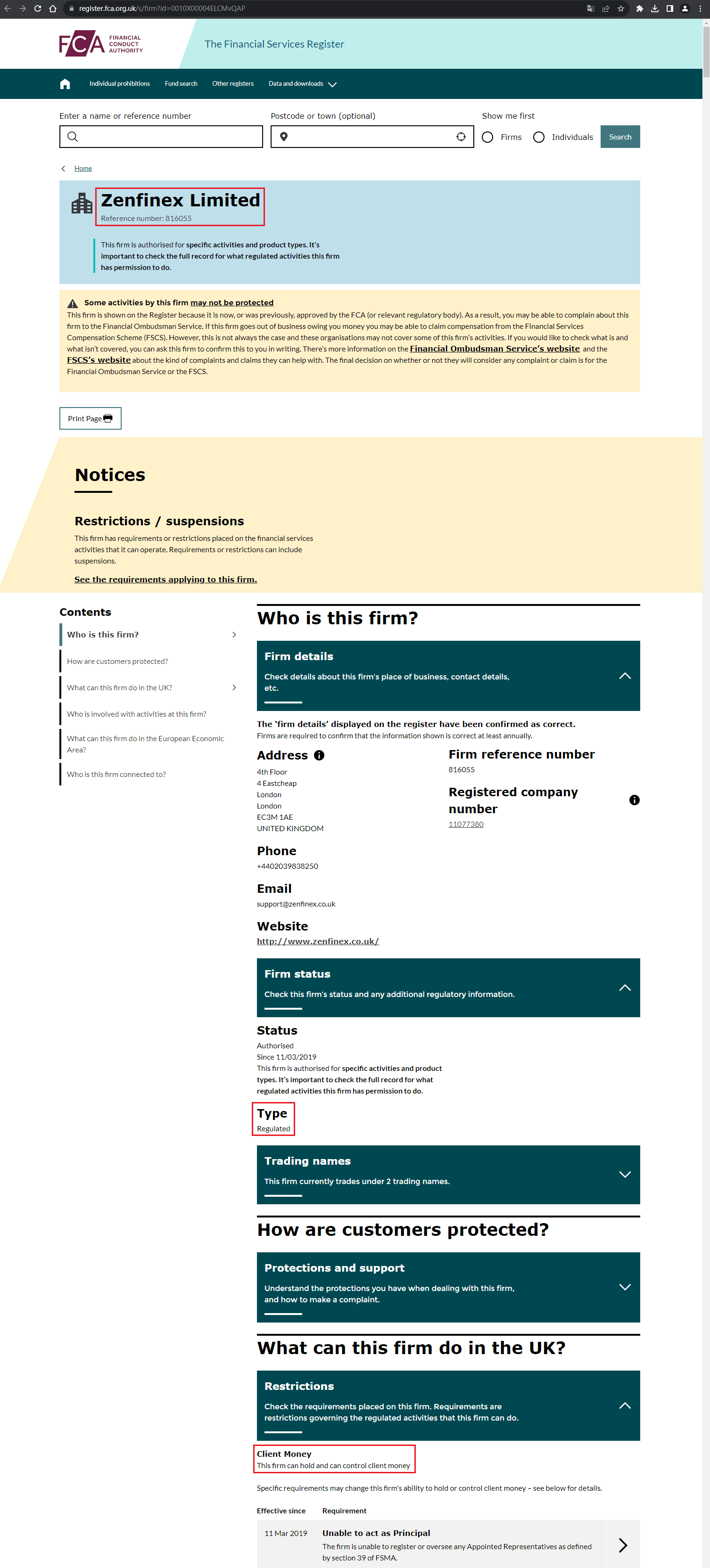
Task: Open the zenfinex.co.uk website link
Action: [318, 942]
